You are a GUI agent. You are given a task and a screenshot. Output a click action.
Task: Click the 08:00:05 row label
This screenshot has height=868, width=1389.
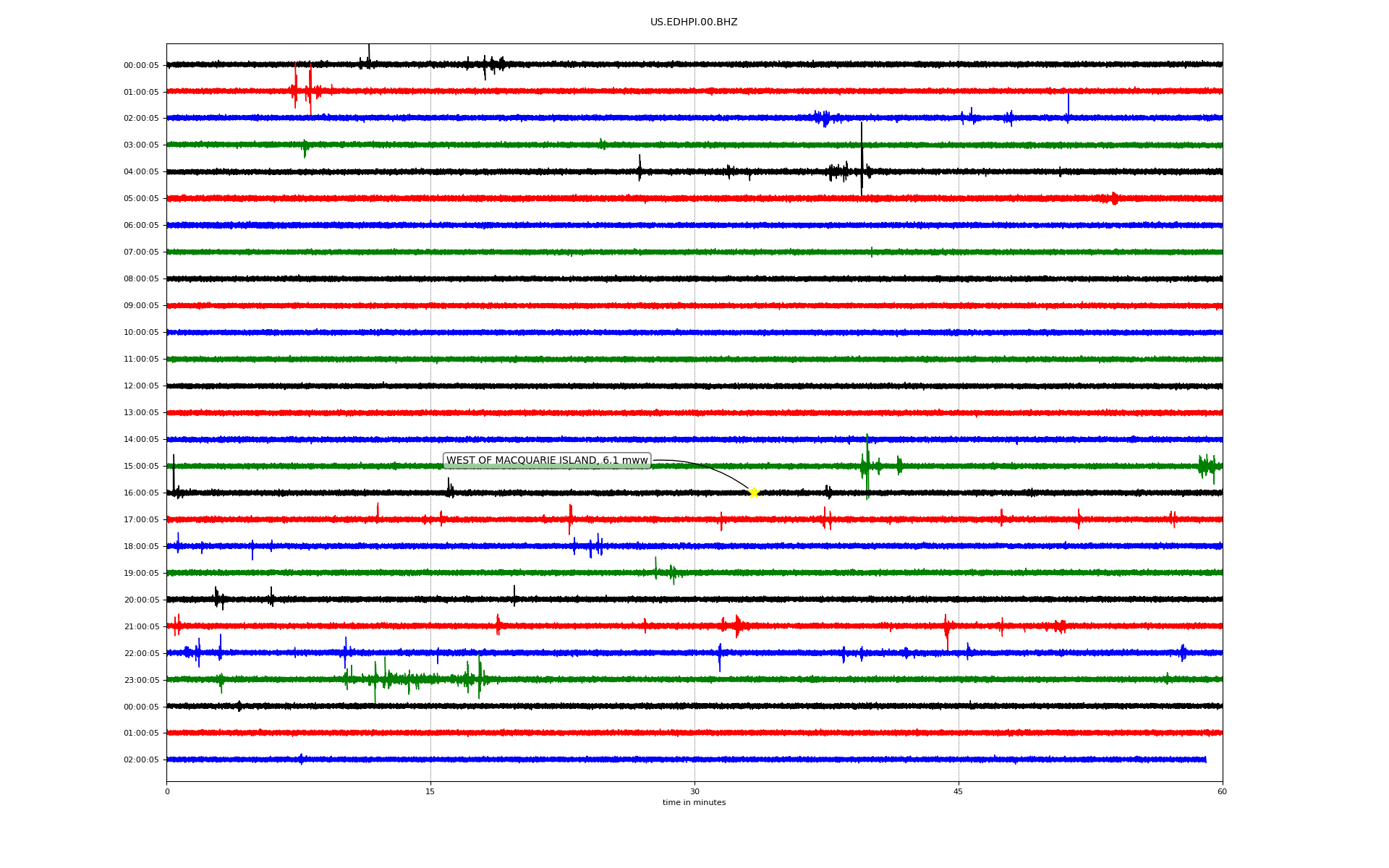click(141, 279)
